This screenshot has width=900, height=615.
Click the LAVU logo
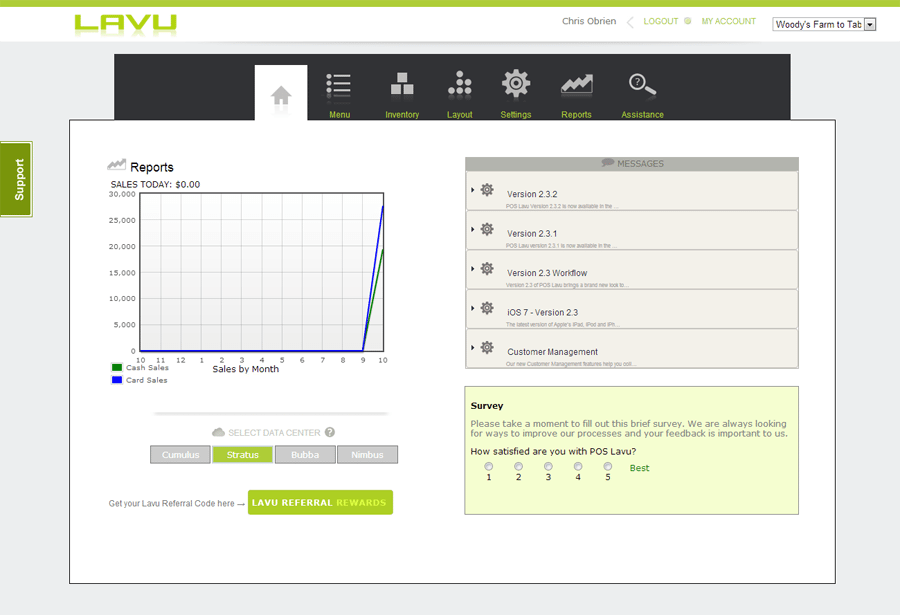(125, 24)
